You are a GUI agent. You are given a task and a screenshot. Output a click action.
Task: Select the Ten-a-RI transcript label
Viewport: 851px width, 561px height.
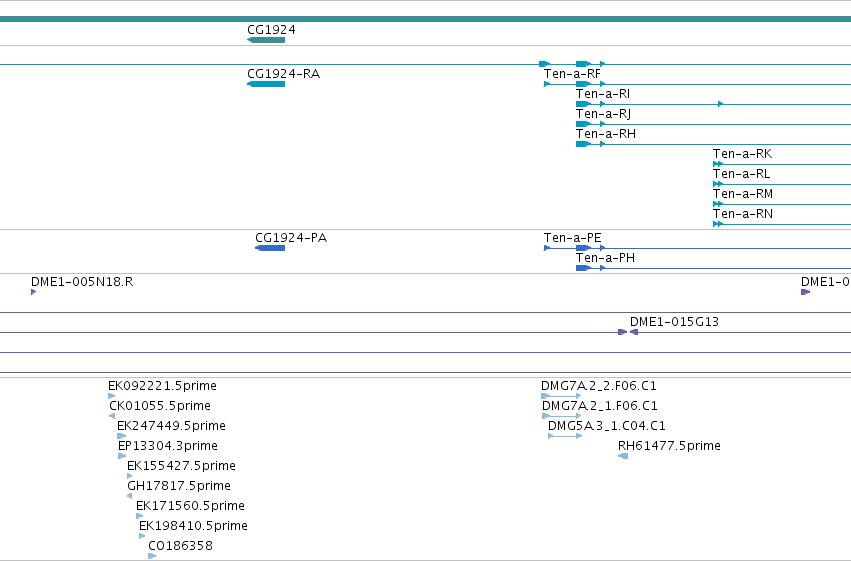click(603, 94)
